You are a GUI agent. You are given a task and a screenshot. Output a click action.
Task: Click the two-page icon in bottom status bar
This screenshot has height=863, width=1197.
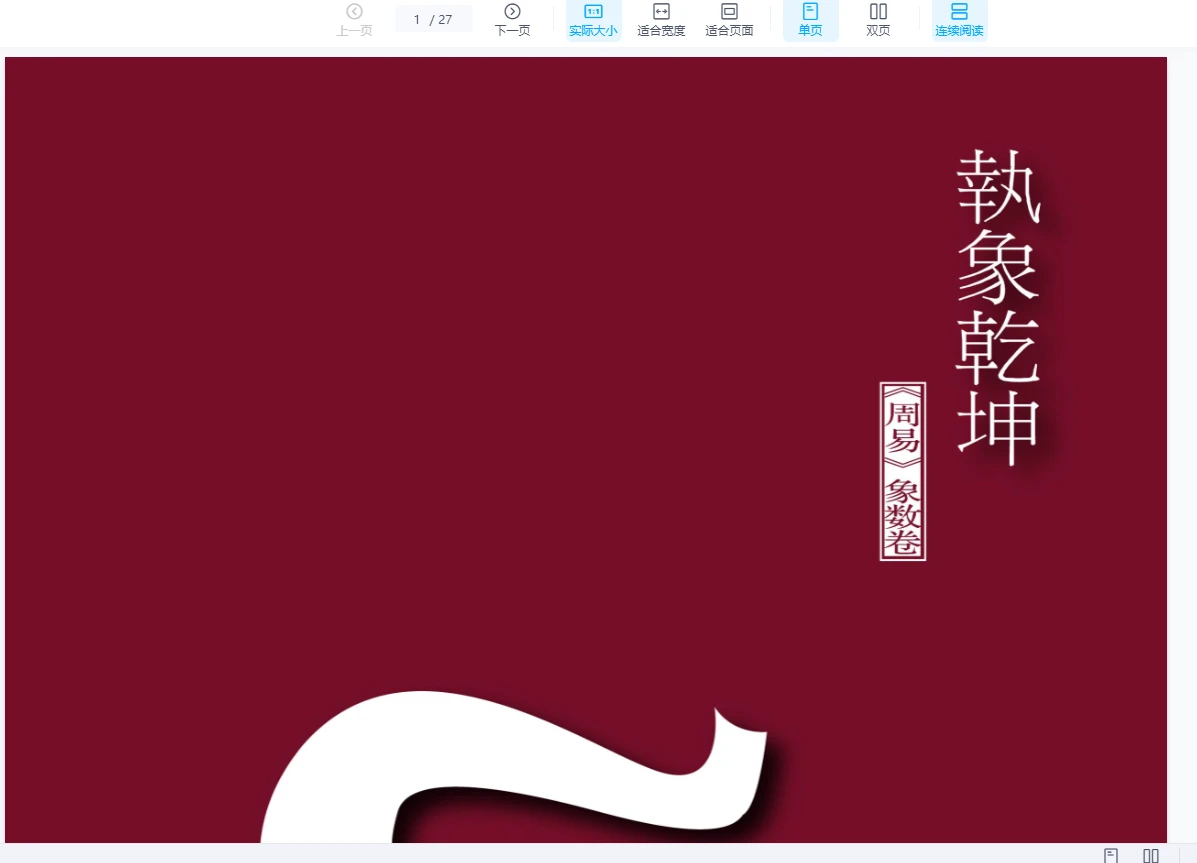click(1151, 855)
